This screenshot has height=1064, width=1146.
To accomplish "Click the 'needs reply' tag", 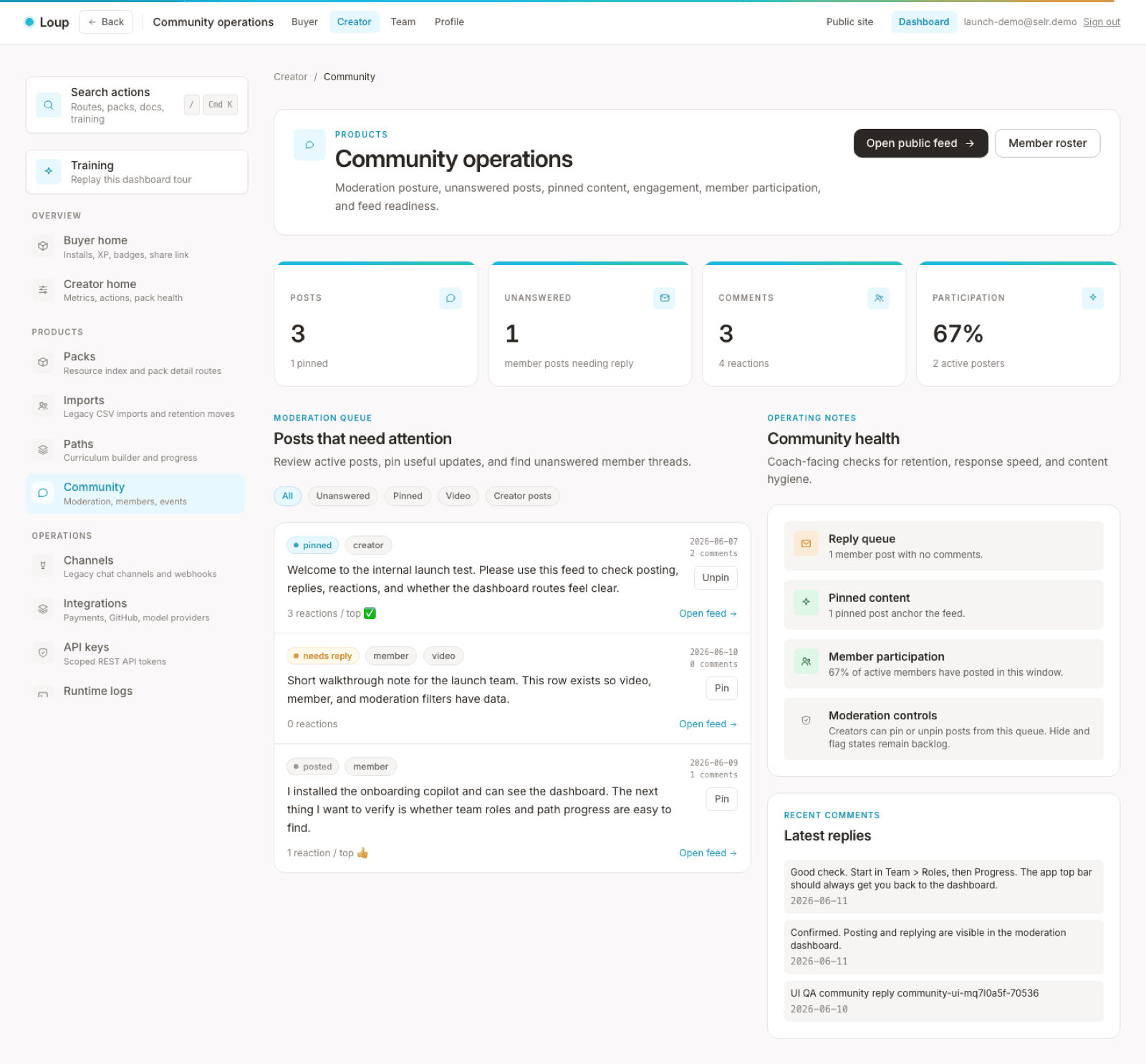I will coord(322,656).
